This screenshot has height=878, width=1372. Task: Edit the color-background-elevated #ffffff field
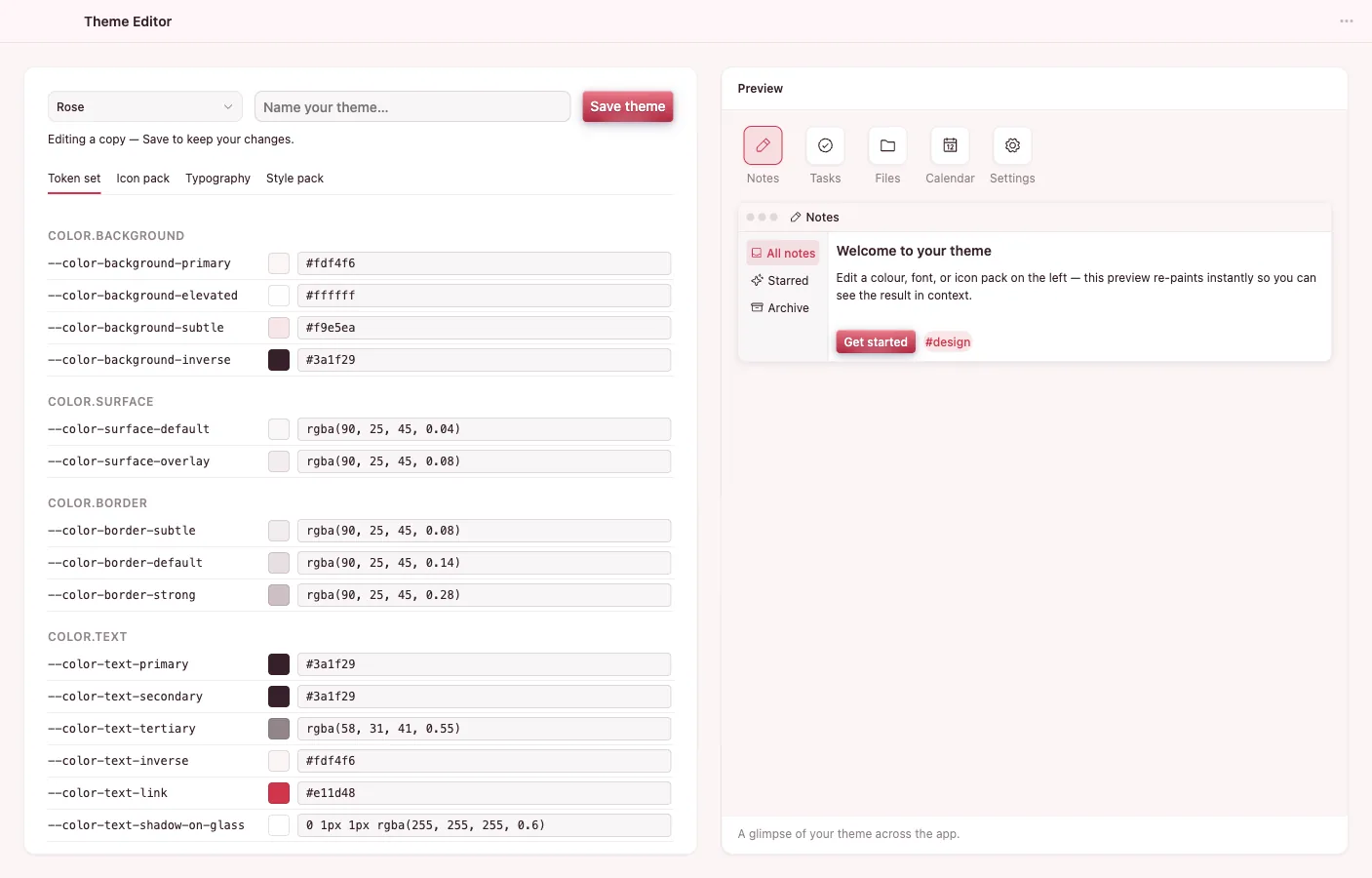(484, 296)
